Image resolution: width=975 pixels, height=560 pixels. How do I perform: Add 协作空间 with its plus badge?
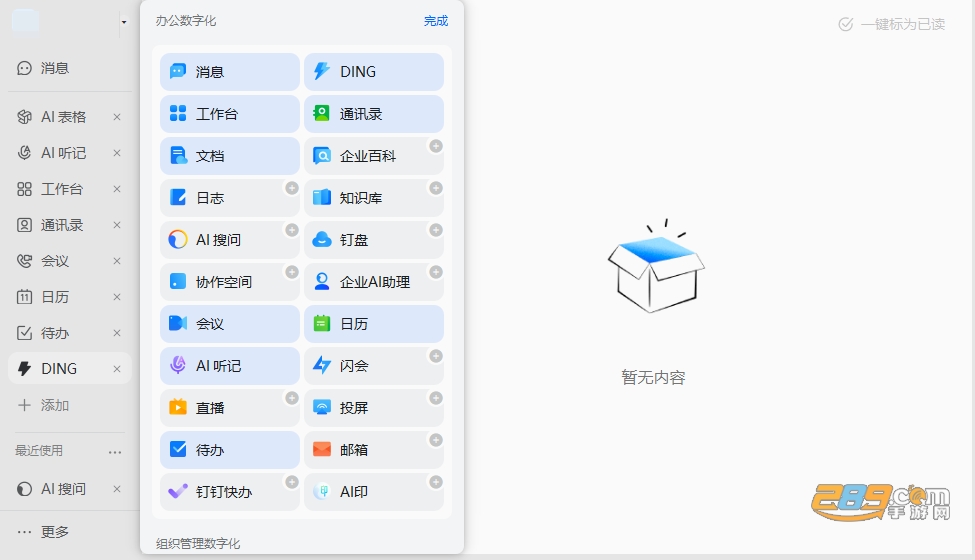(x=292, y=272)
